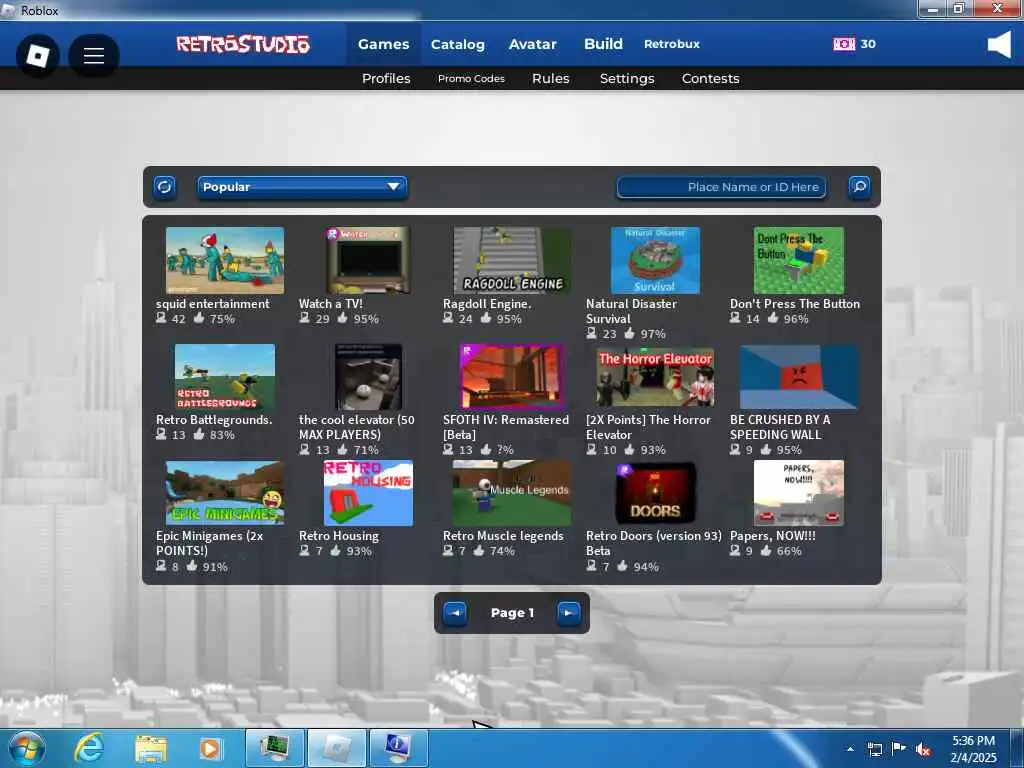This screenshot has width=1024, height=768.
Task: Click the 'Ragdoll Engine.' title text
Action: (x=487, y=304)
